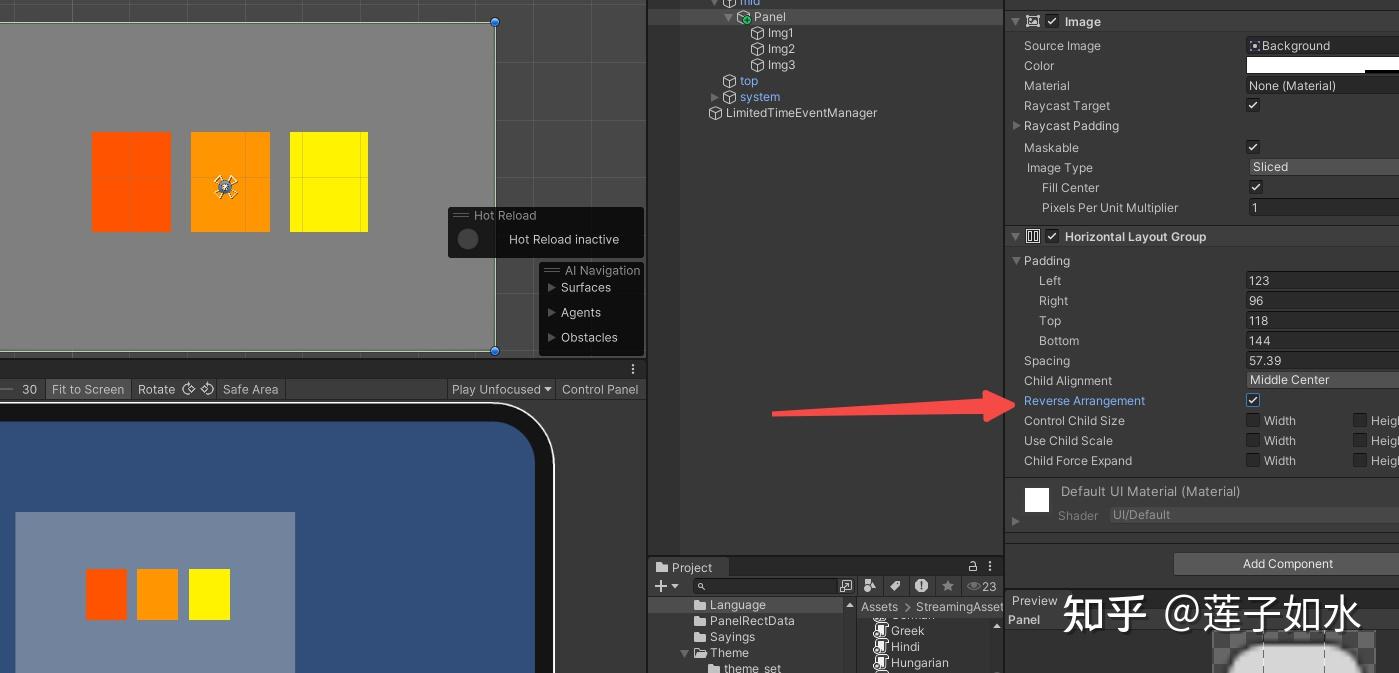Open Search by Type filter icon
This screenshot has width=1399, height=673.
click(x=870, y=586)
